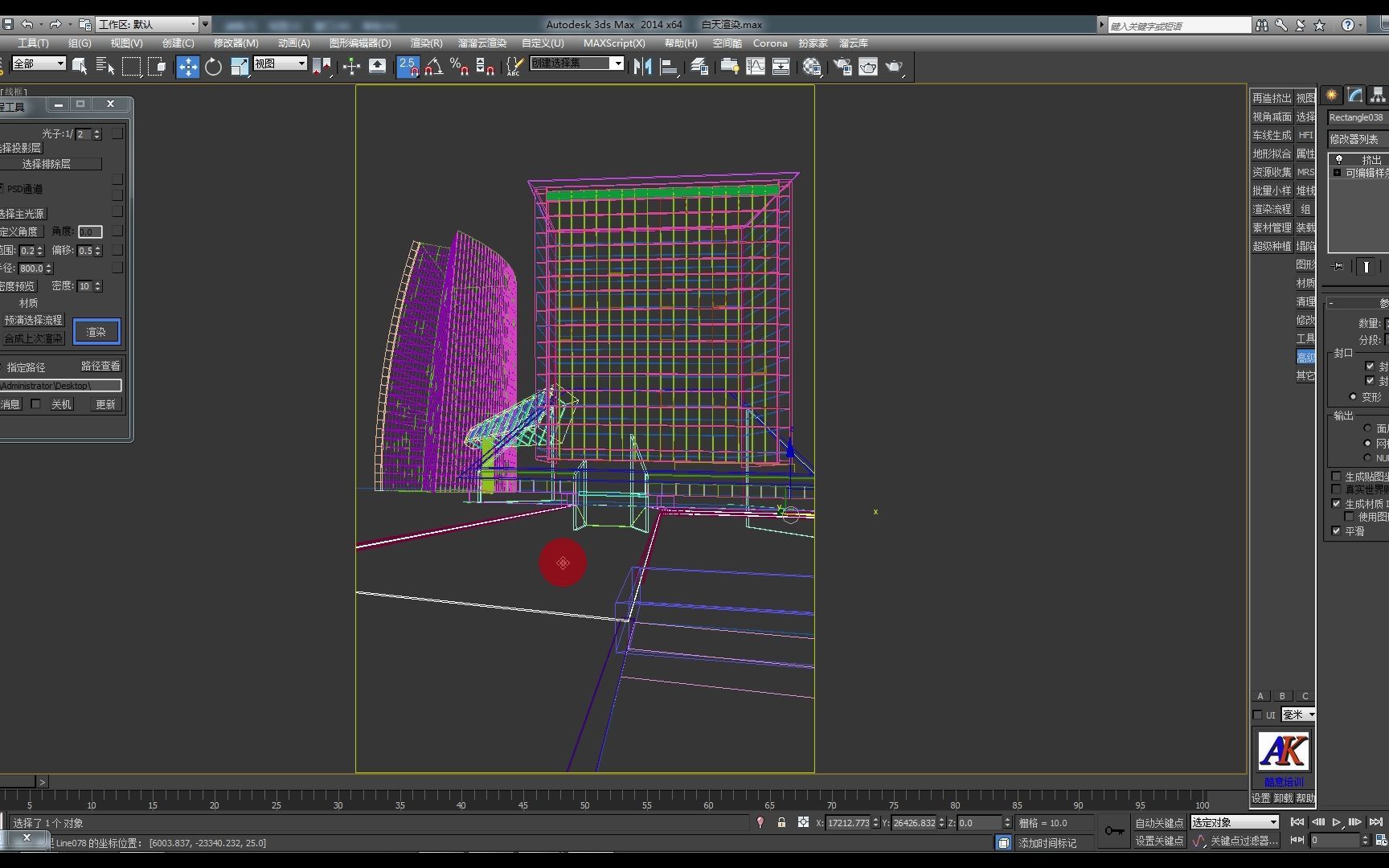Click the Play Animation button
The image size is (1389, 868).
(x=1336, y=821)
